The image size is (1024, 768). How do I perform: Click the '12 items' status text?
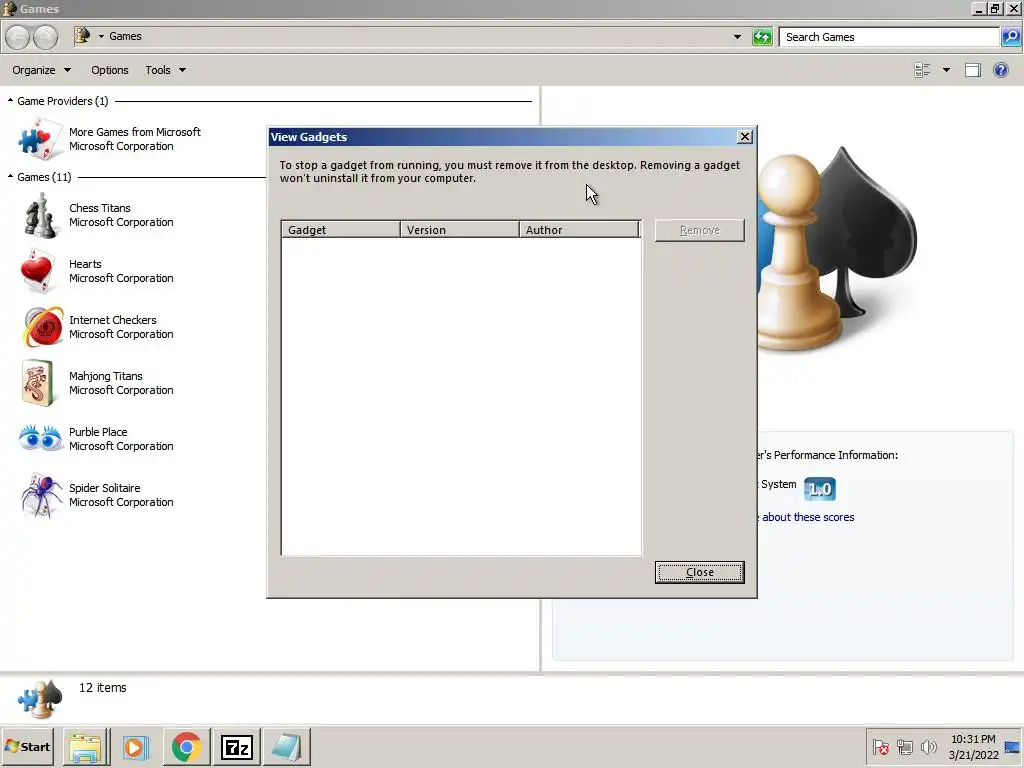103,688
